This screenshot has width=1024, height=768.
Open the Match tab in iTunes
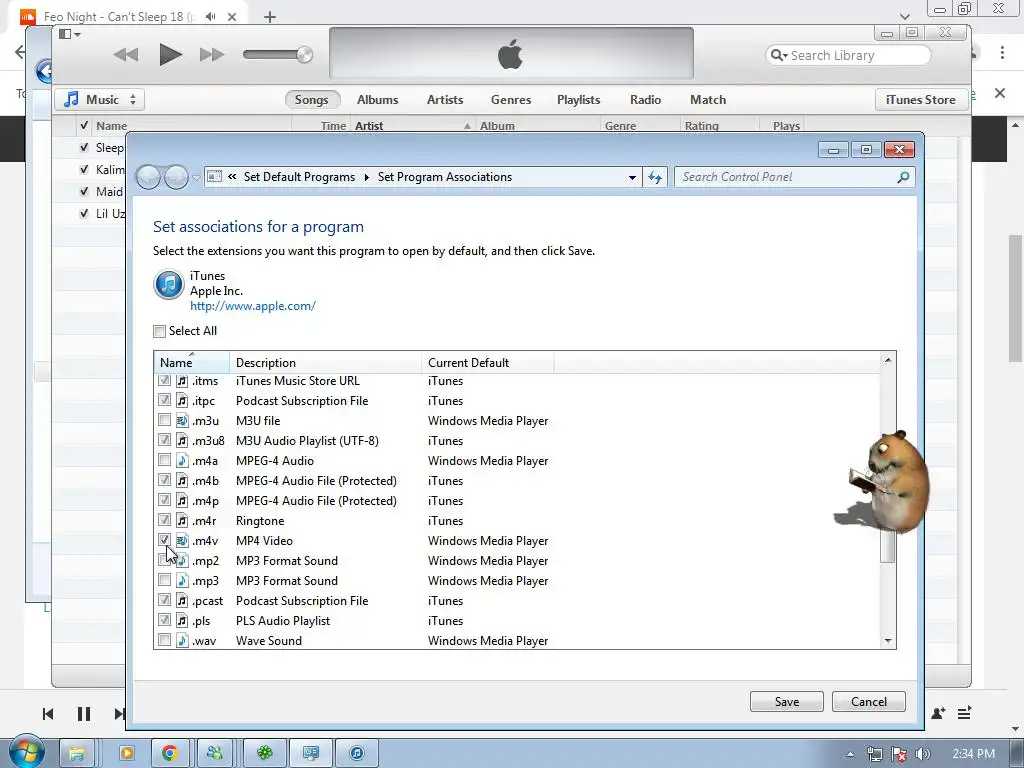[708, 100]
